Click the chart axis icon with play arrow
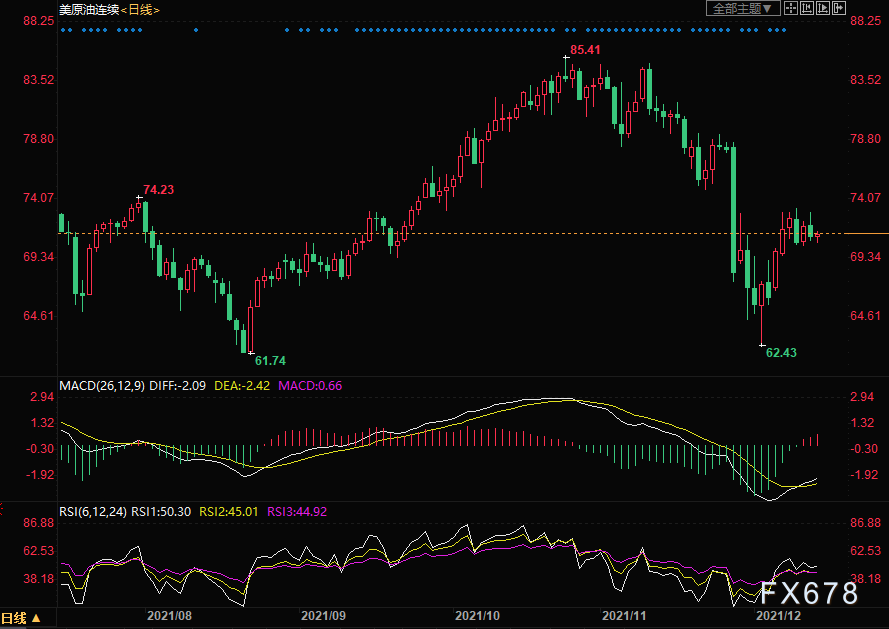 [823, 8]
